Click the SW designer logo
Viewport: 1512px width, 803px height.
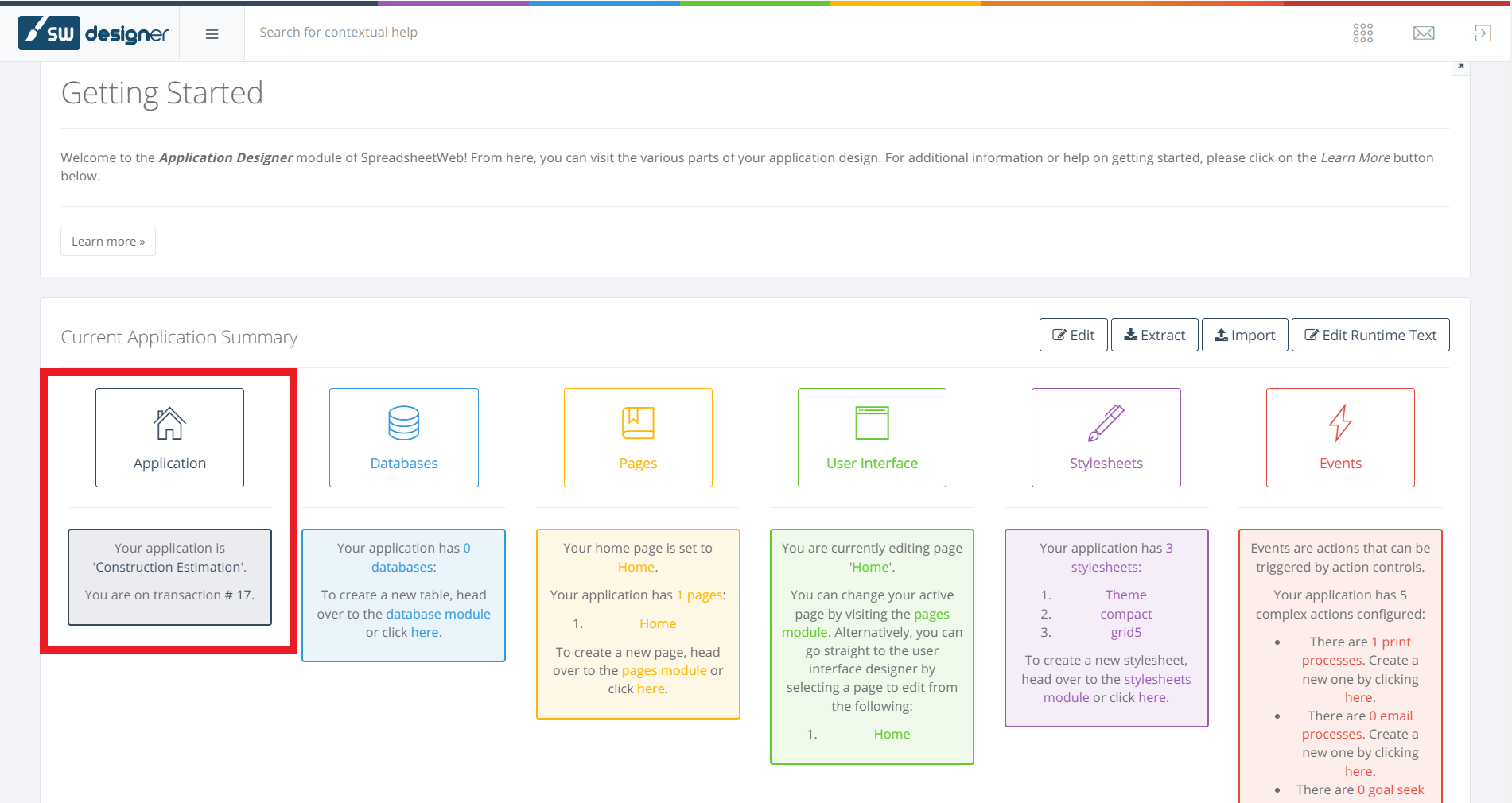point(94,33)
